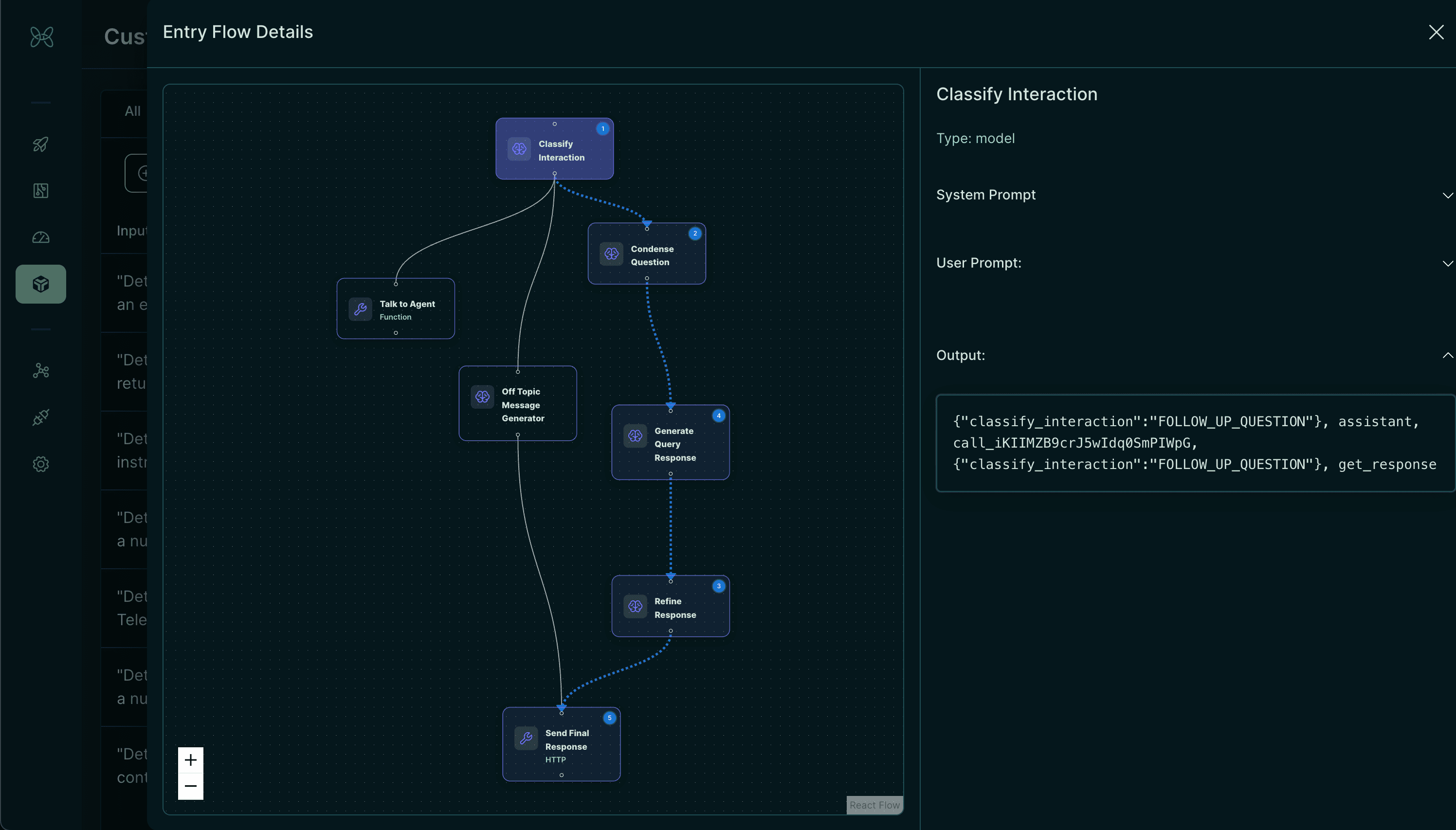Expand the System Prompt section
This screenshot has width=1456, height=830.
click(x=1447, y=195)
